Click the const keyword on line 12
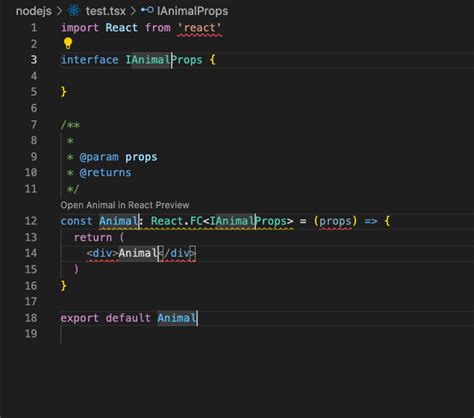Image resolution: width=474 pixels, height=418 pixels. (76, 221)
